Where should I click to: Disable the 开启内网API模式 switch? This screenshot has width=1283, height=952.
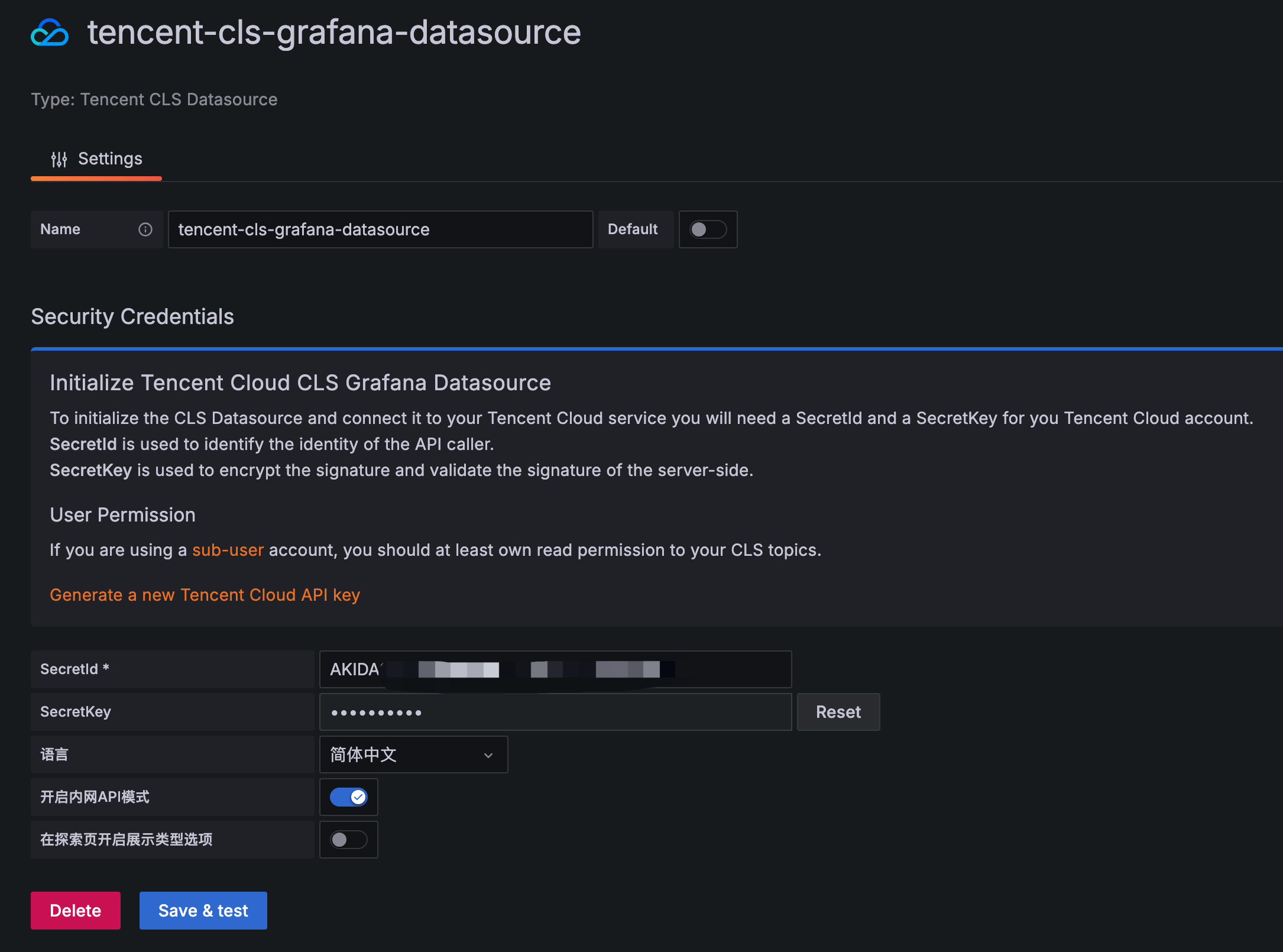tap(349, 797)
